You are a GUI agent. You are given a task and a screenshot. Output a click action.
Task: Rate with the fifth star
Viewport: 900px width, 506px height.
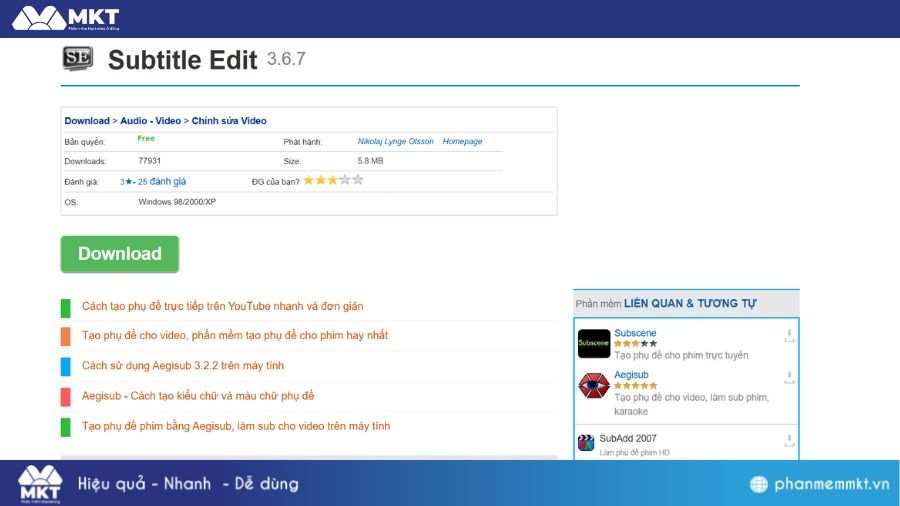[358, 180]
